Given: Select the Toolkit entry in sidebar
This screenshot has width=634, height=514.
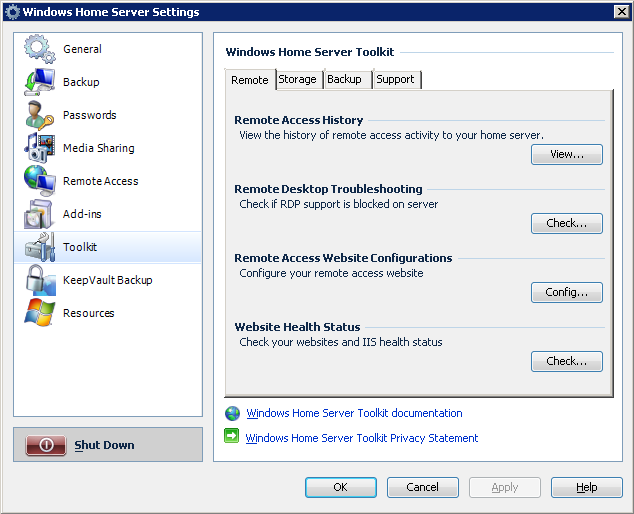Looking at the screenshot, I should click(108, 247).
